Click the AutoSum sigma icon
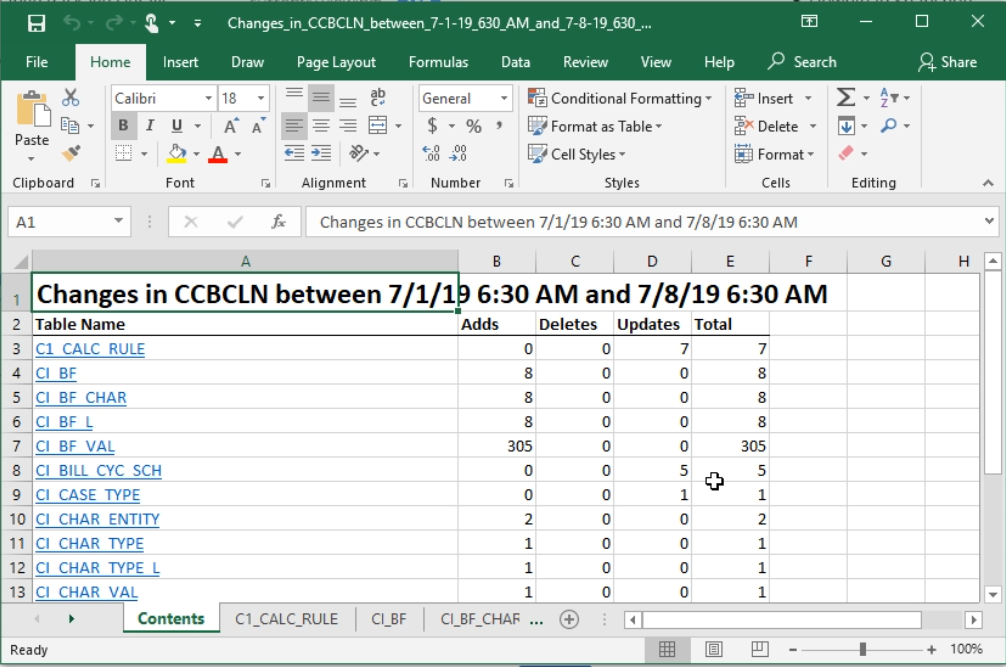 point(846,98)
